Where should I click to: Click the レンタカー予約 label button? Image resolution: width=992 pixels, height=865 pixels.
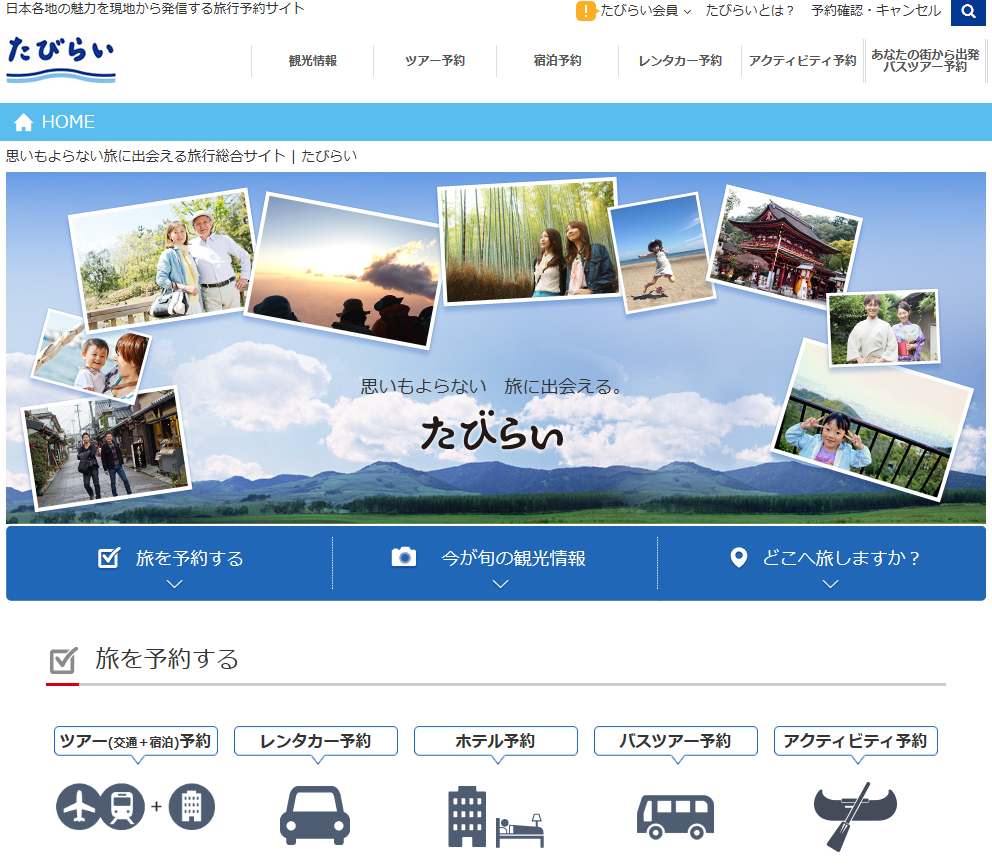(316, 741)
